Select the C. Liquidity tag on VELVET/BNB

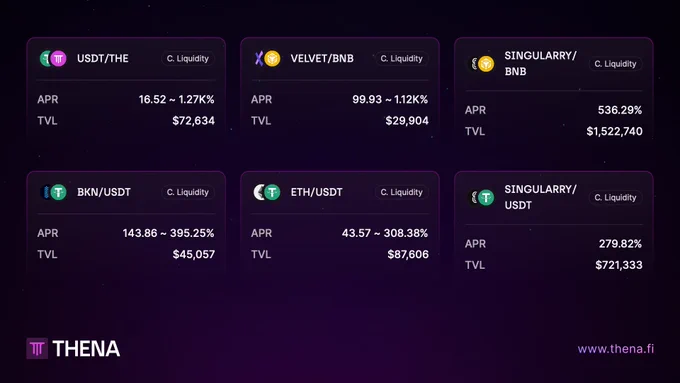[402, 59]
